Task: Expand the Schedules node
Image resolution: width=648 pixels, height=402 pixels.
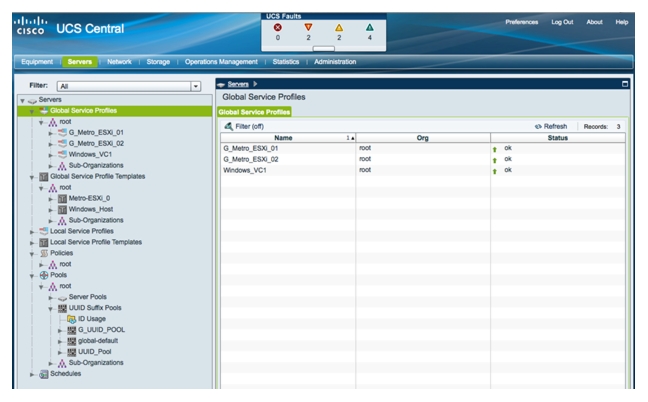Action: (32, 374)
